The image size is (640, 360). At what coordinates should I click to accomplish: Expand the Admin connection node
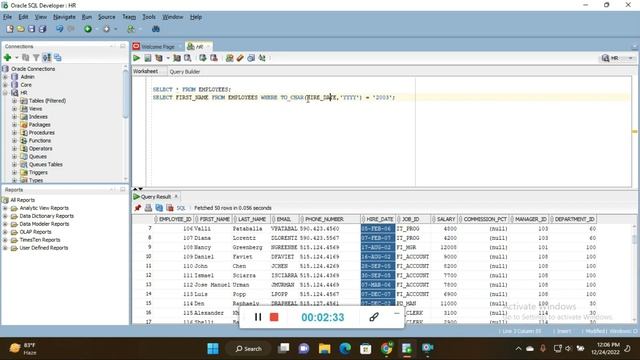tap(5, 77)
